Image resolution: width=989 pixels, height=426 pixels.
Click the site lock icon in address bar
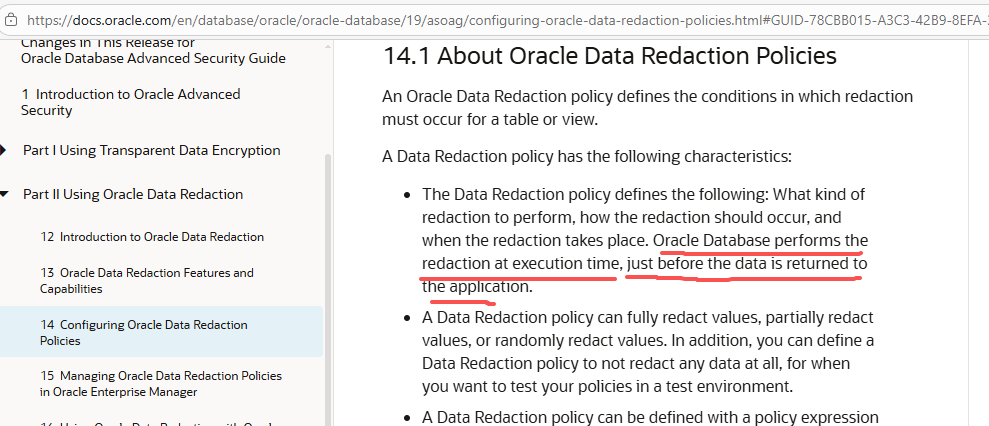11,19
